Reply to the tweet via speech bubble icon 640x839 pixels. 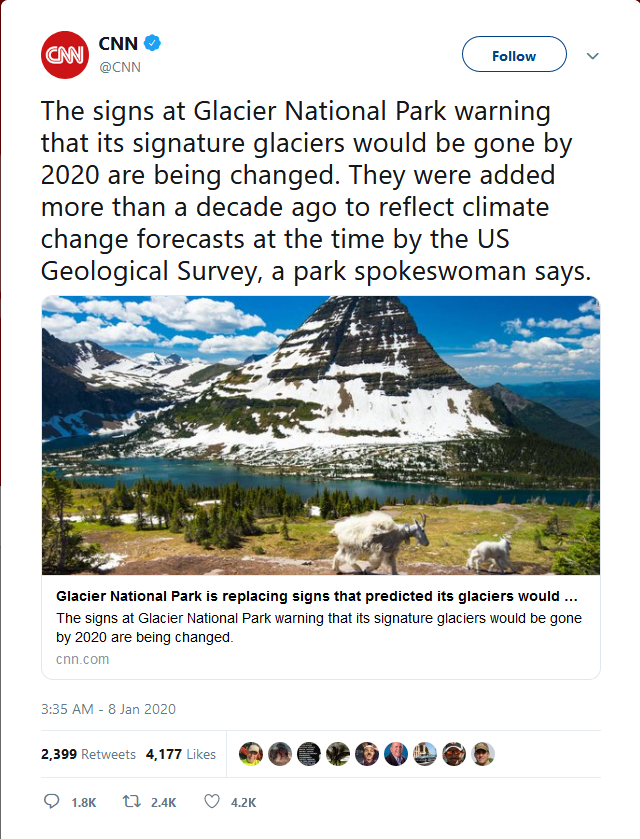click(x=52, y=802)
